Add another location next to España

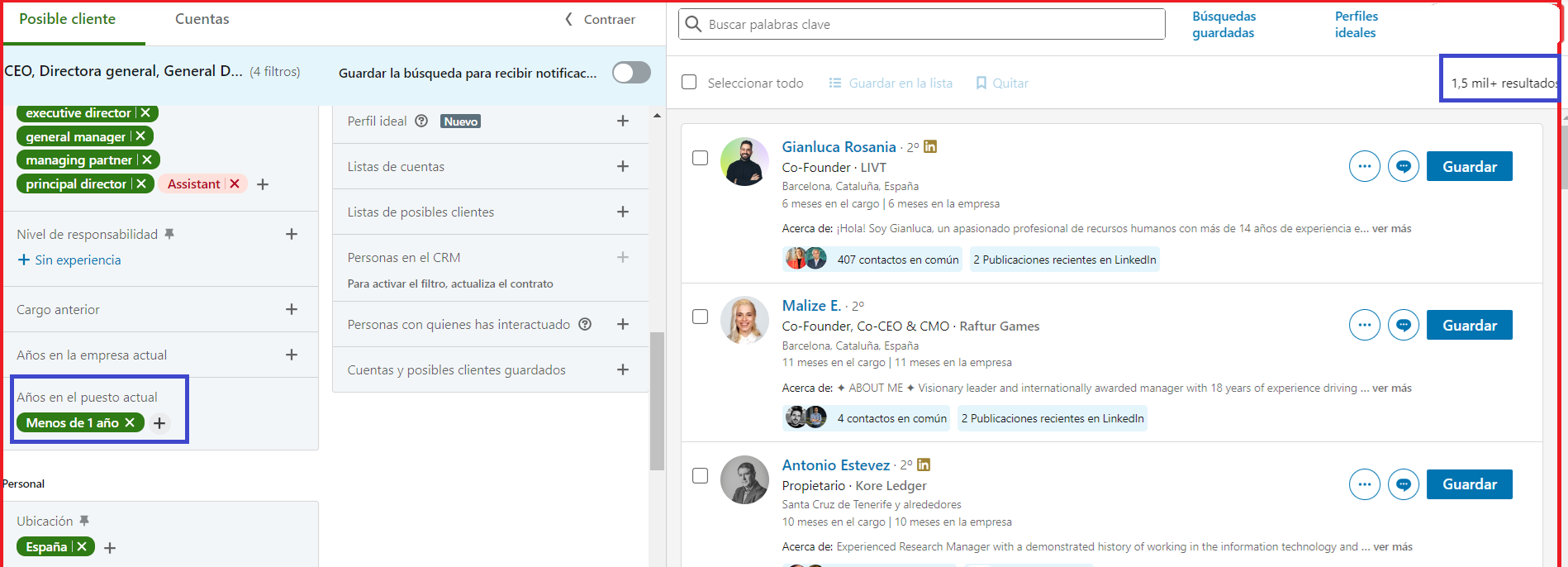pos(110,548)
